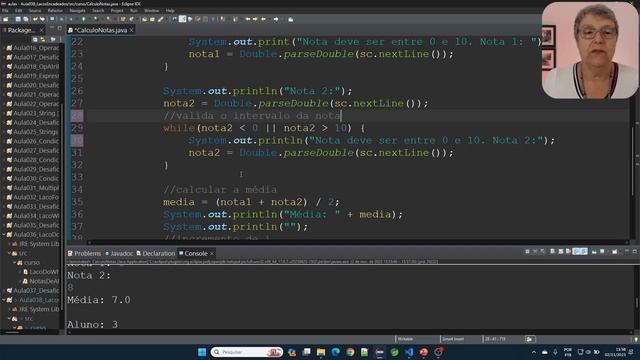Click the Windows Start button
Image resolution: width=640 pixels, height=360 pixels.
(x=202, y=352)
